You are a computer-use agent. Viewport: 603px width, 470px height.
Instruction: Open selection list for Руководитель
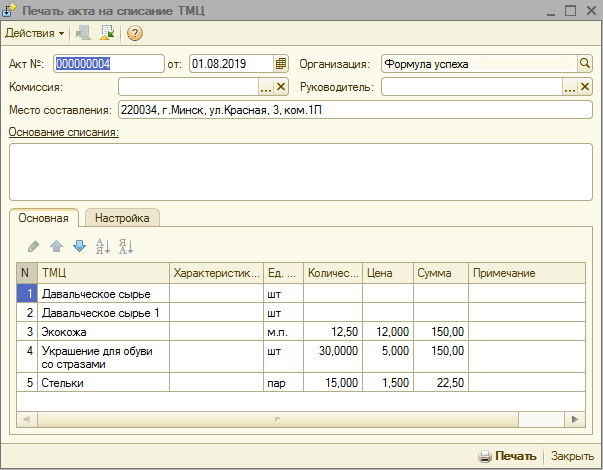click(x=569, y=87)
